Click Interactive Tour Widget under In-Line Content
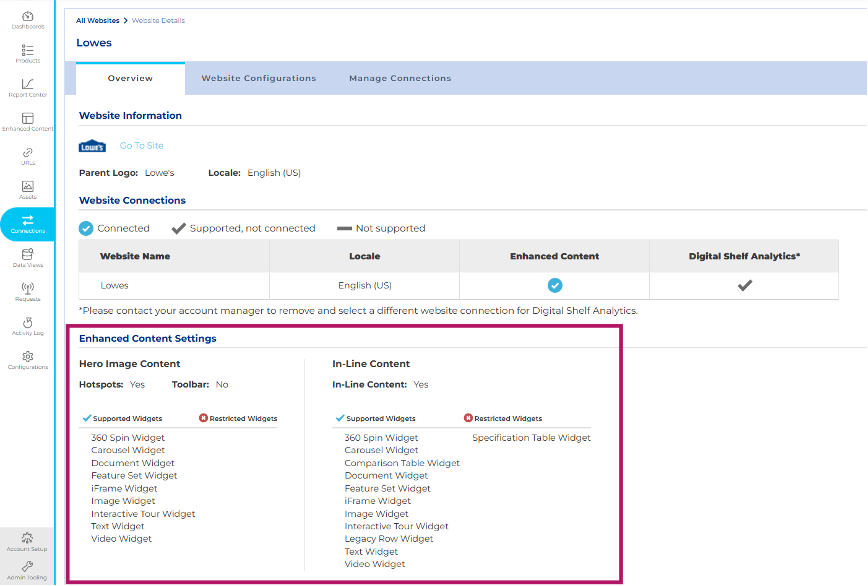Viewport: 868px width, 586px height. 396,526
